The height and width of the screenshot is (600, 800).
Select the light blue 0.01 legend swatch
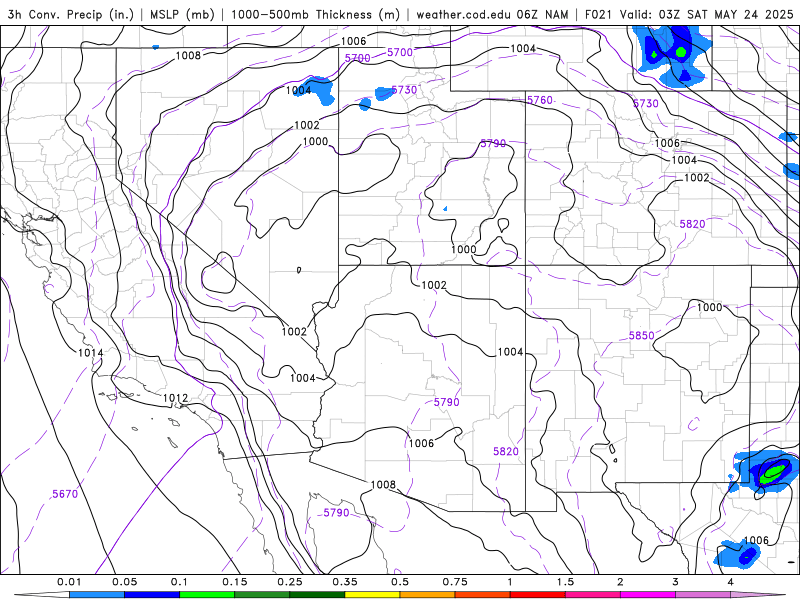[x=96, y=595]
